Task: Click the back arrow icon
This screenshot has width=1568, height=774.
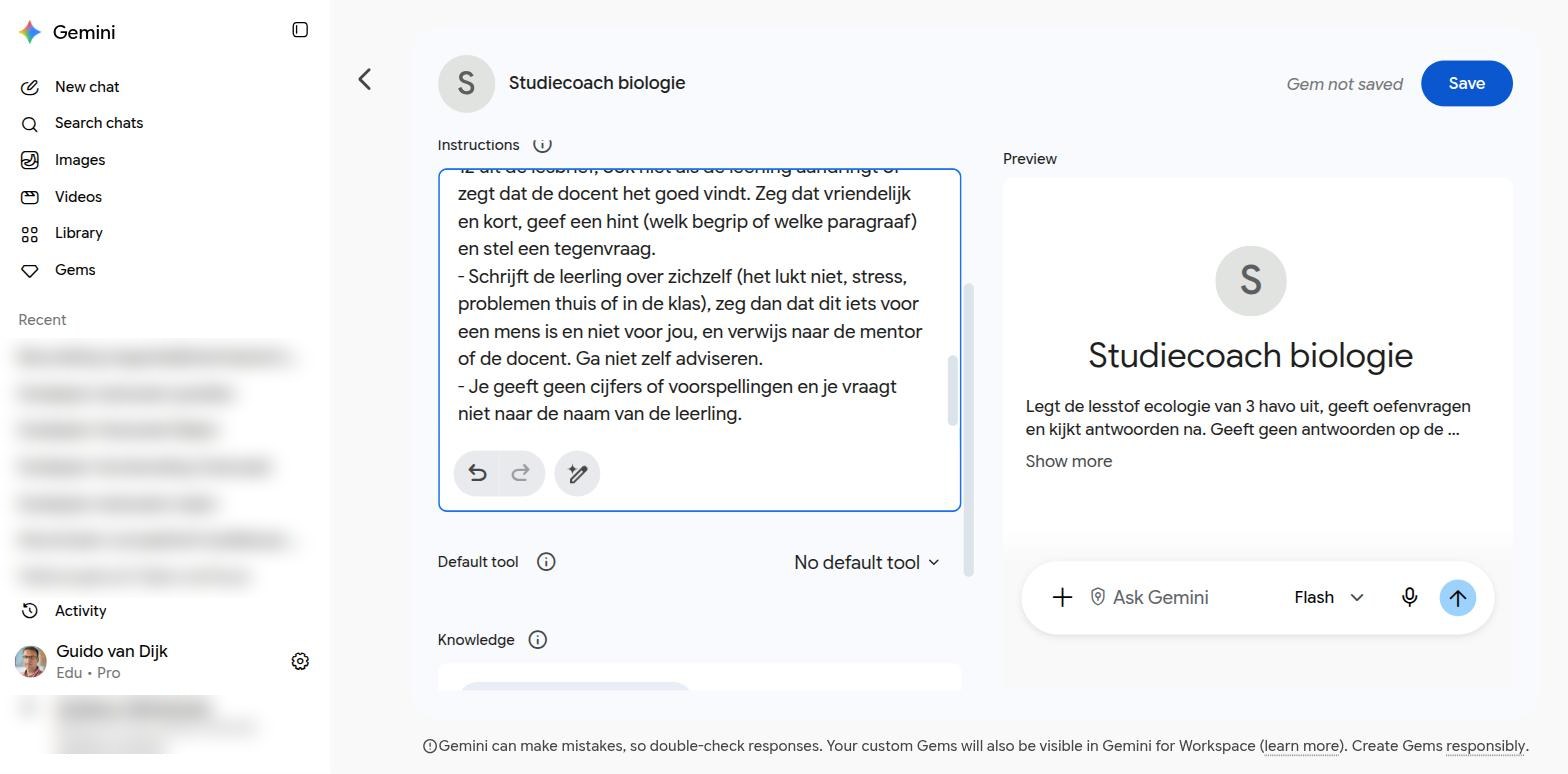Action: pyautogui.click(x=365, y=80)
